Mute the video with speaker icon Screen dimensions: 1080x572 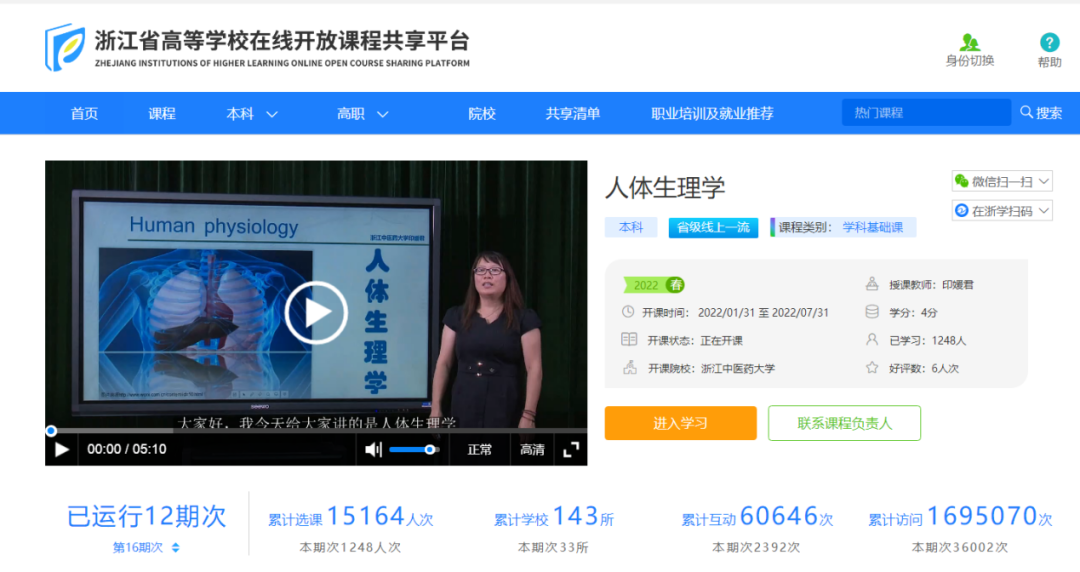tap(373, 450)
